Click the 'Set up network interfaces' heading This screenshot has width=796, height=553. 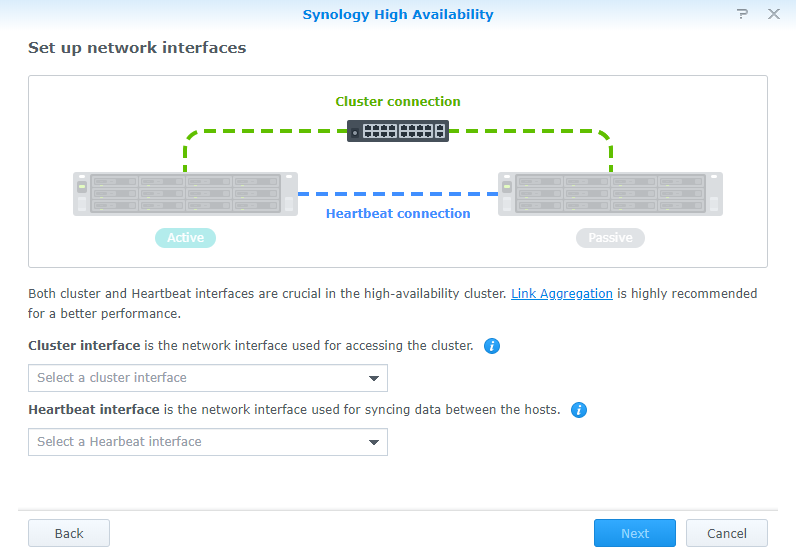click(x=137, y=48)
